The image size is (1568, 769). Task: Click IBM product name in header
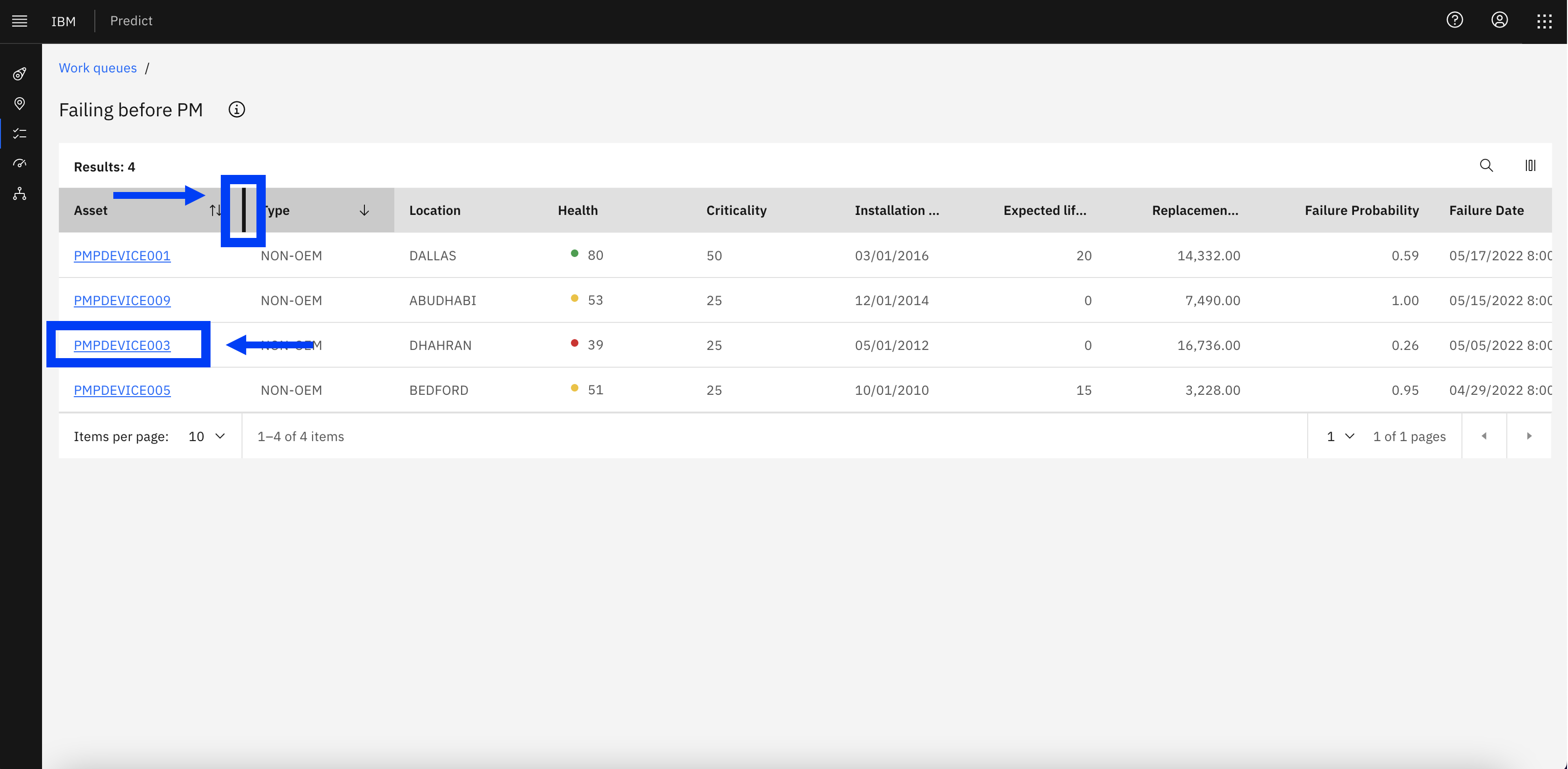pyautogui.click(x=64, y=21)
